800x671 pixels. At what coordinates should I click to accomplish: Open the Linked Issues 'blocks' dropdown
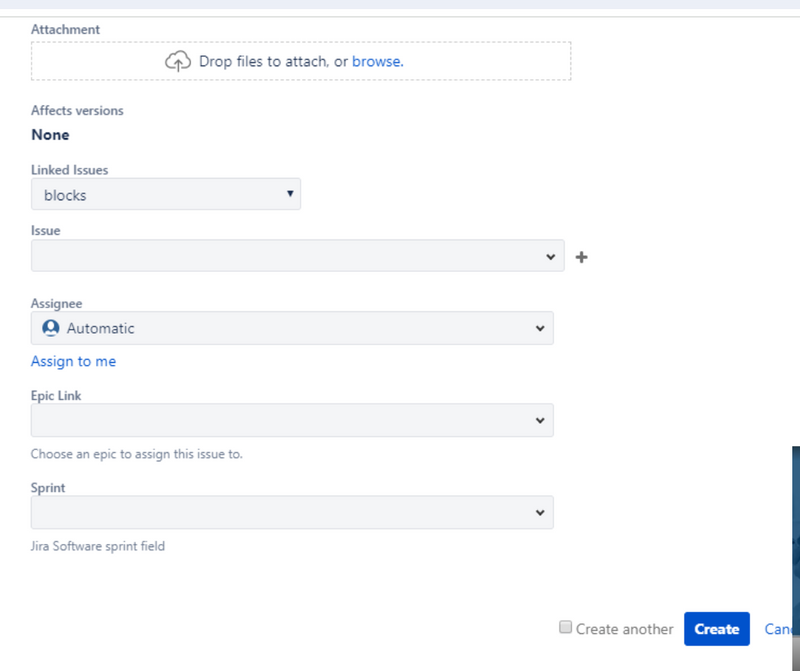pos(166,195)
